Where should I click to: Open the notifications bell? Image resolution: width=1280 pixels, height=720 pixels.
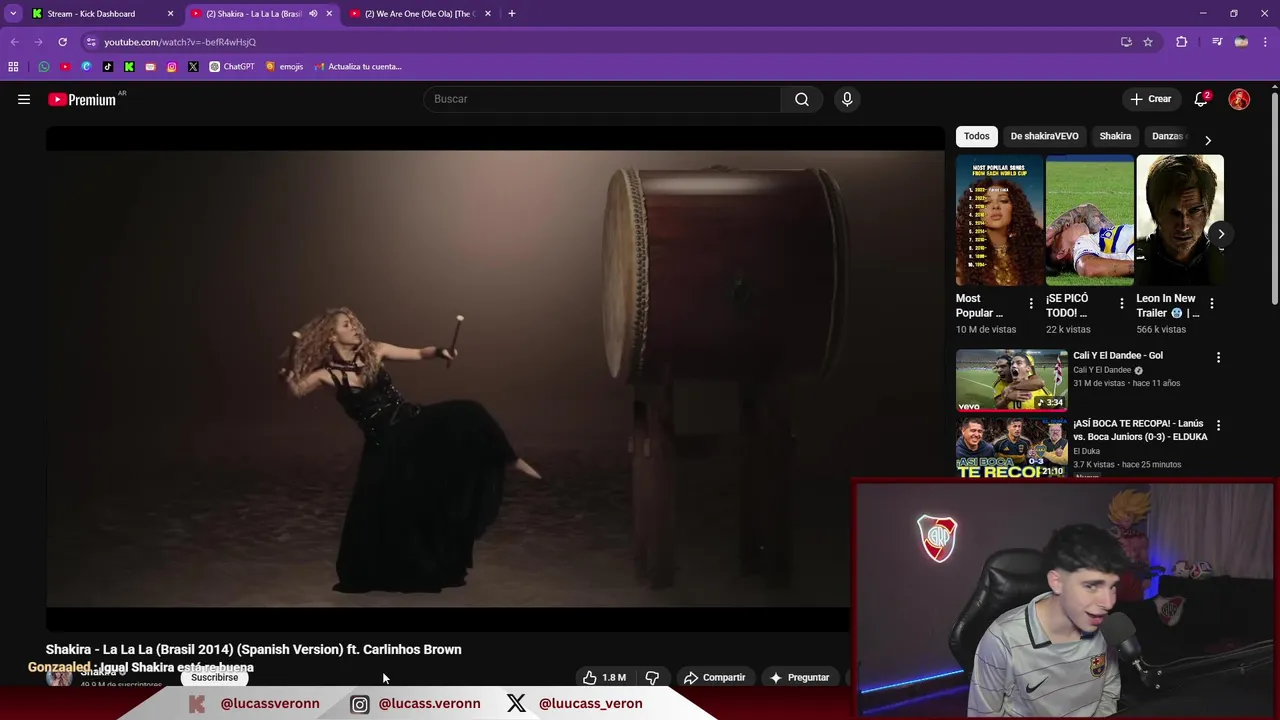point(1201,99)
